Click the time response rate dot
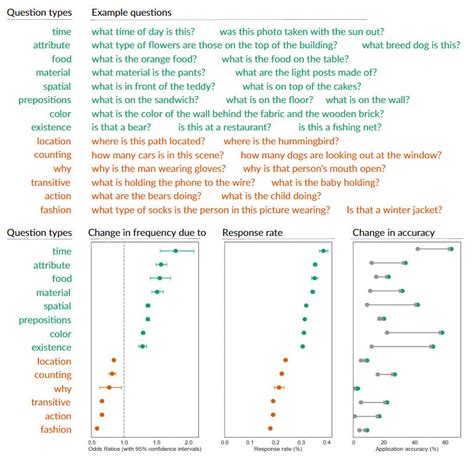Image resolution: width=474 pixels, height=459 pixels. 323,251
